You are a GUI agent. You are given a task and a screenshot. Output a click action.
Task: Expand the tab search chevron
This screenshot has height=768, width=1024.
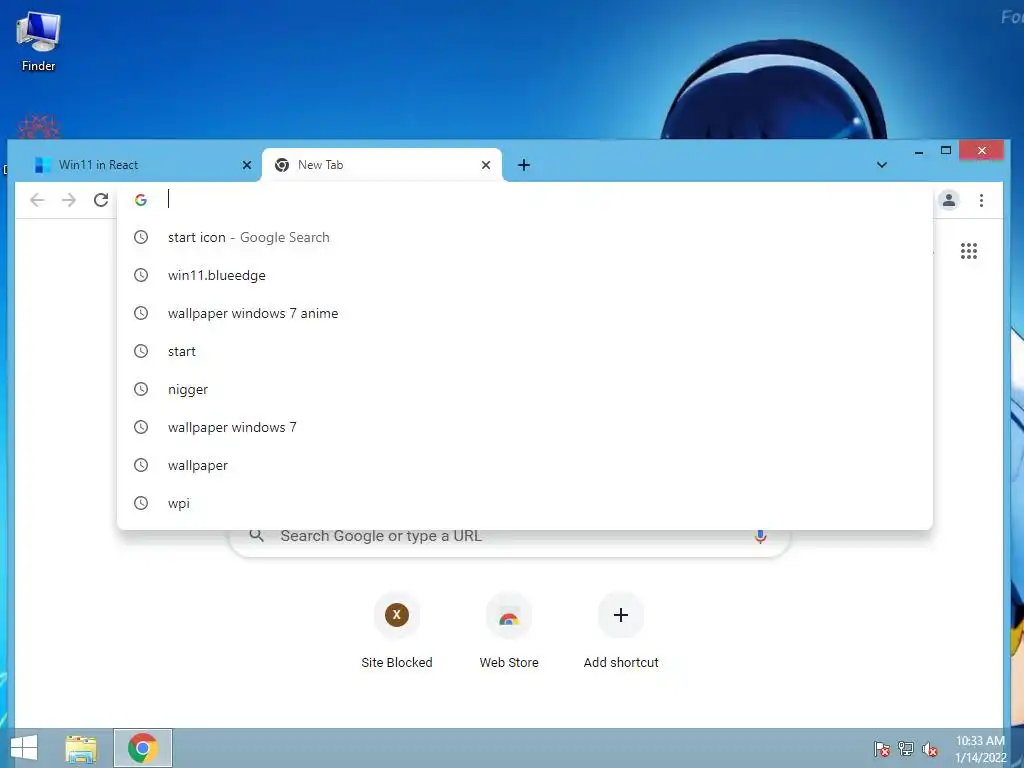tap(882, 165)
